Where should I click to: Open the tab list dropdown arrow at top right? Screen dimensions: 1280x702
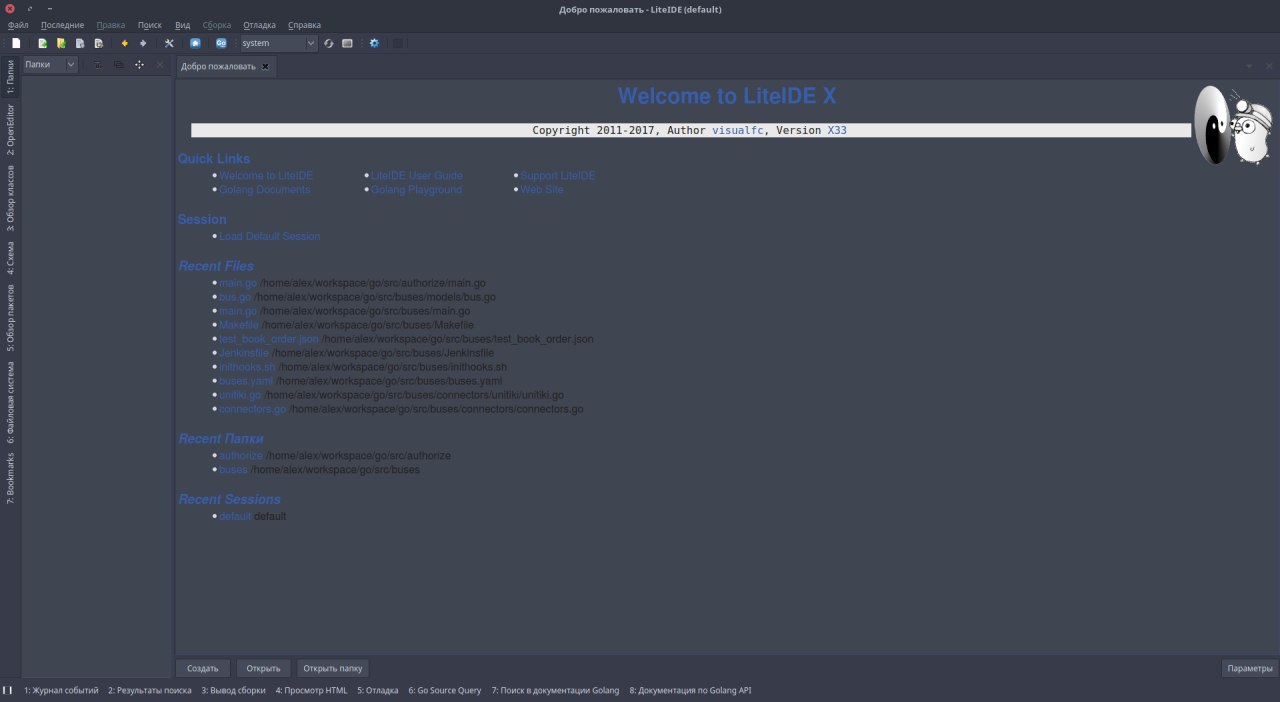click(x=1249, y=66)
